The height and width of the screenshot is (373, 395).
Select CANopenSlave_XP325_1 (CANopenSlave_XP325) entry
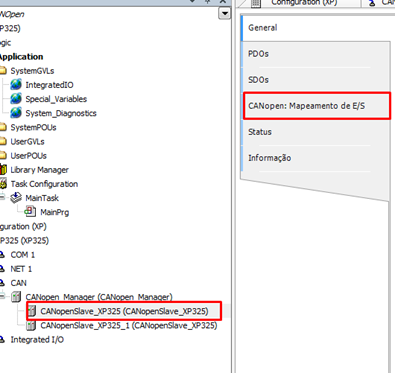coord(129,325)
